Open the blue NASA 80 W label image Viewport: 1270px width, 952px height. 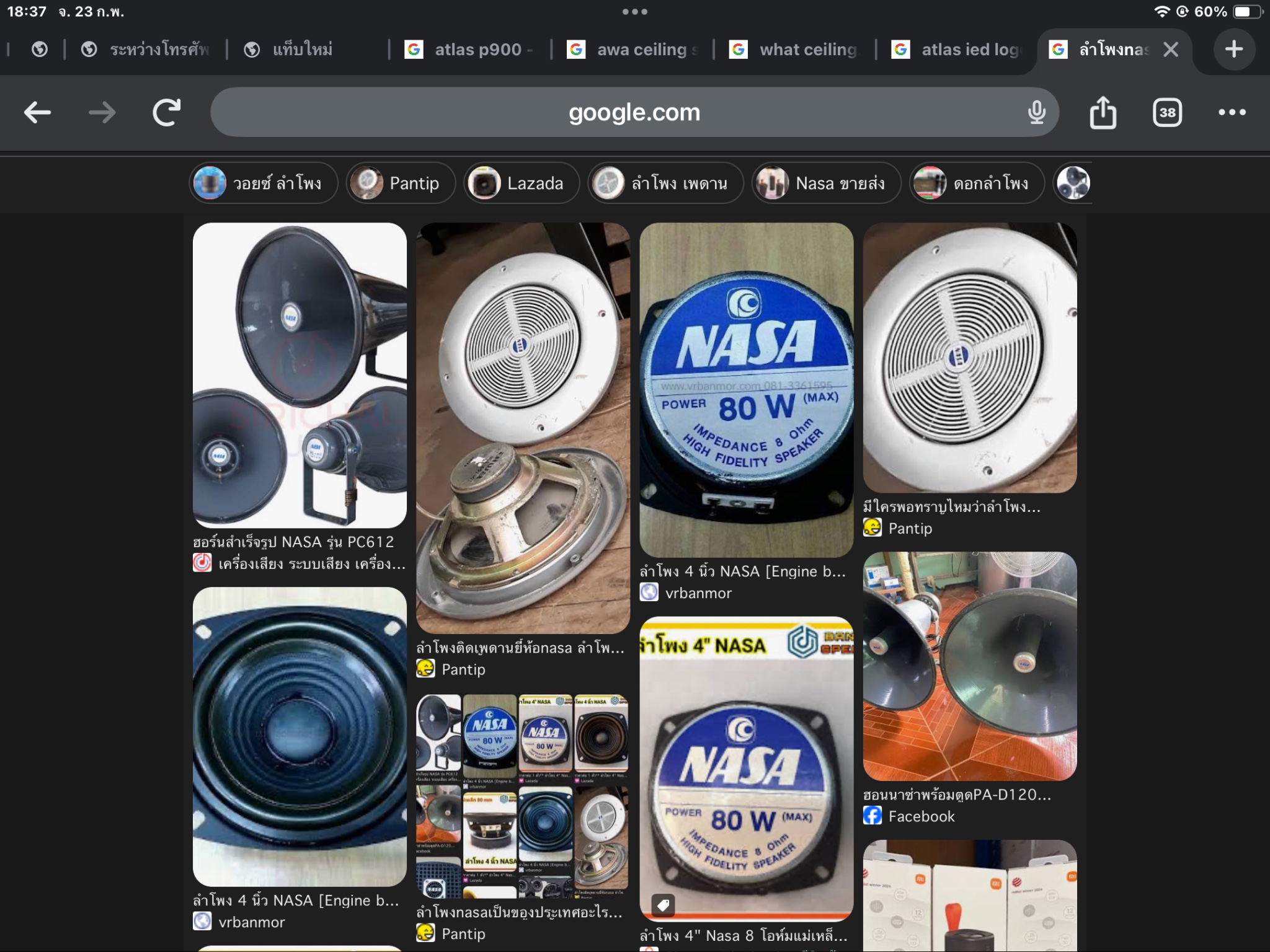(x=746, y=389)
